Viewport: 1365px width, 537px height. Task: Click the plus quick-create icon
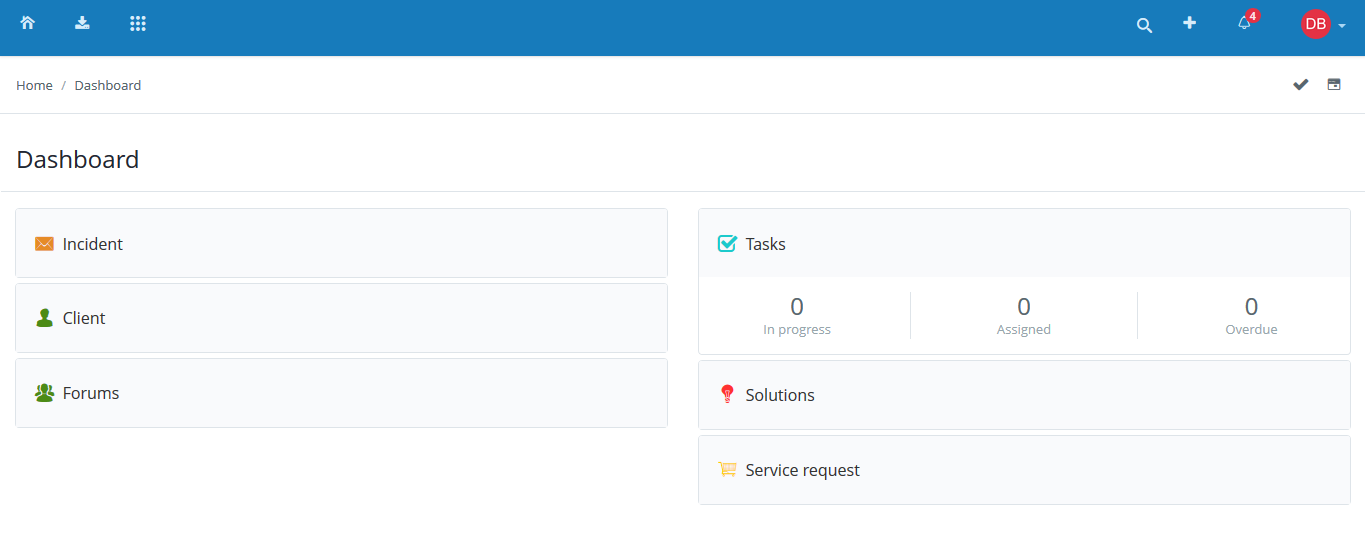click(x=1189, y=23)
